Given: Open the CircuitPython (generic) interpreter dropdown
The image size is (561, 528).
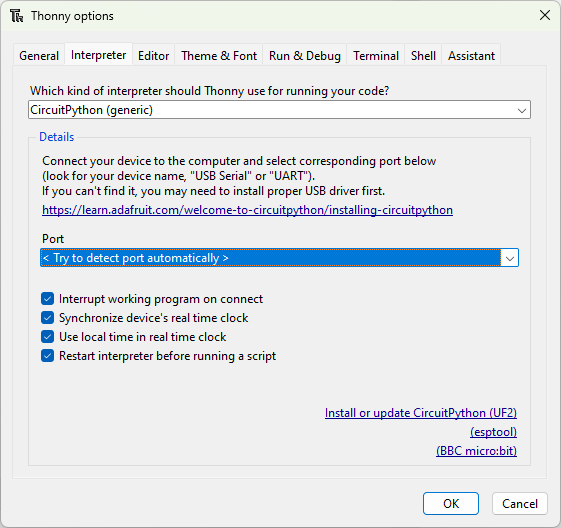Looking at the screenshot, I should point(279,110).
